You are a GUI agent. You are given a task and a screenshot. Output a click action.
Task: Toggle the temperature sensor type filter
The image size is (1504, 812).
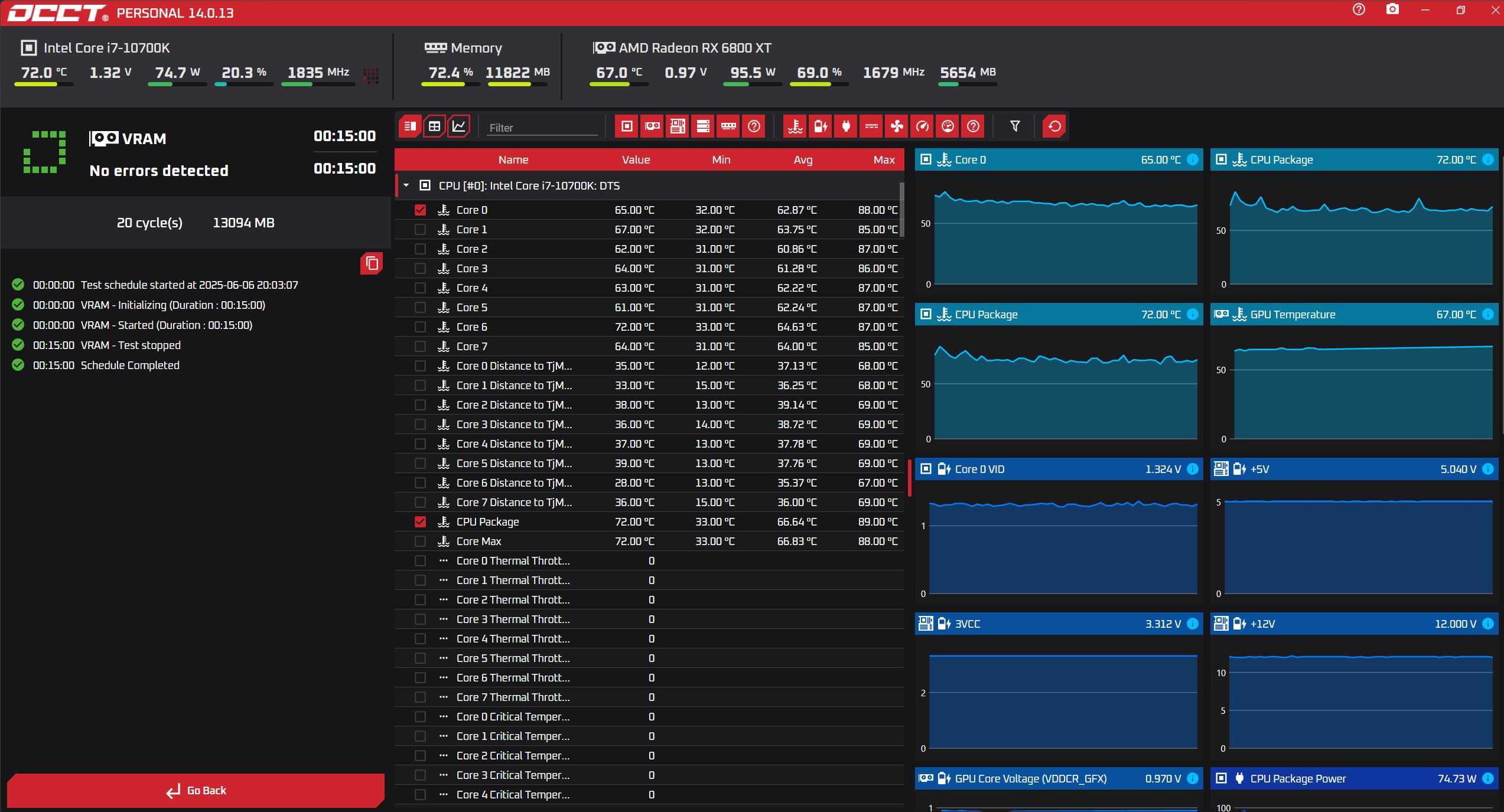click(795, 126)
